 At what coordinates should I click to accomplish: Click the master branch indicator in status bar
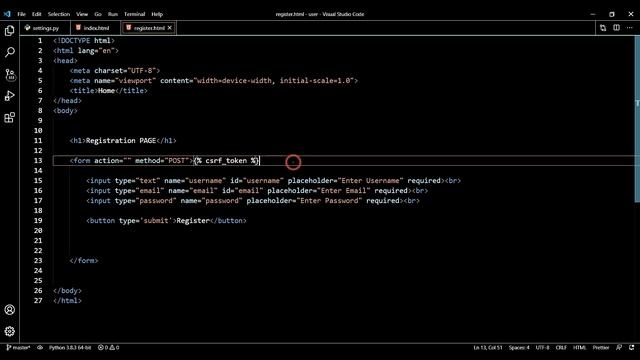pos(18,348)
